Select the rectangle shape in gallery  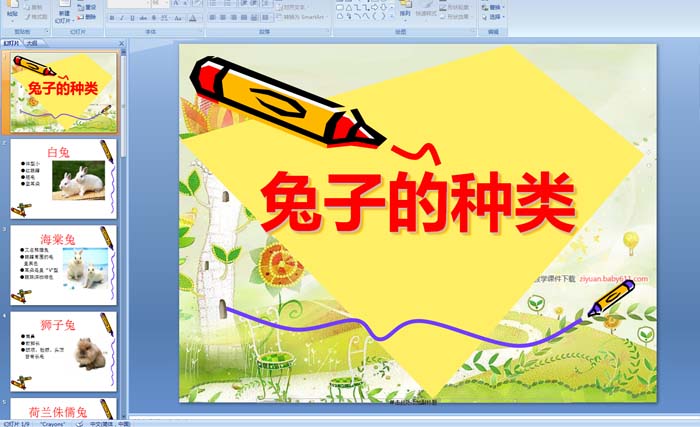tap(340, 8)
